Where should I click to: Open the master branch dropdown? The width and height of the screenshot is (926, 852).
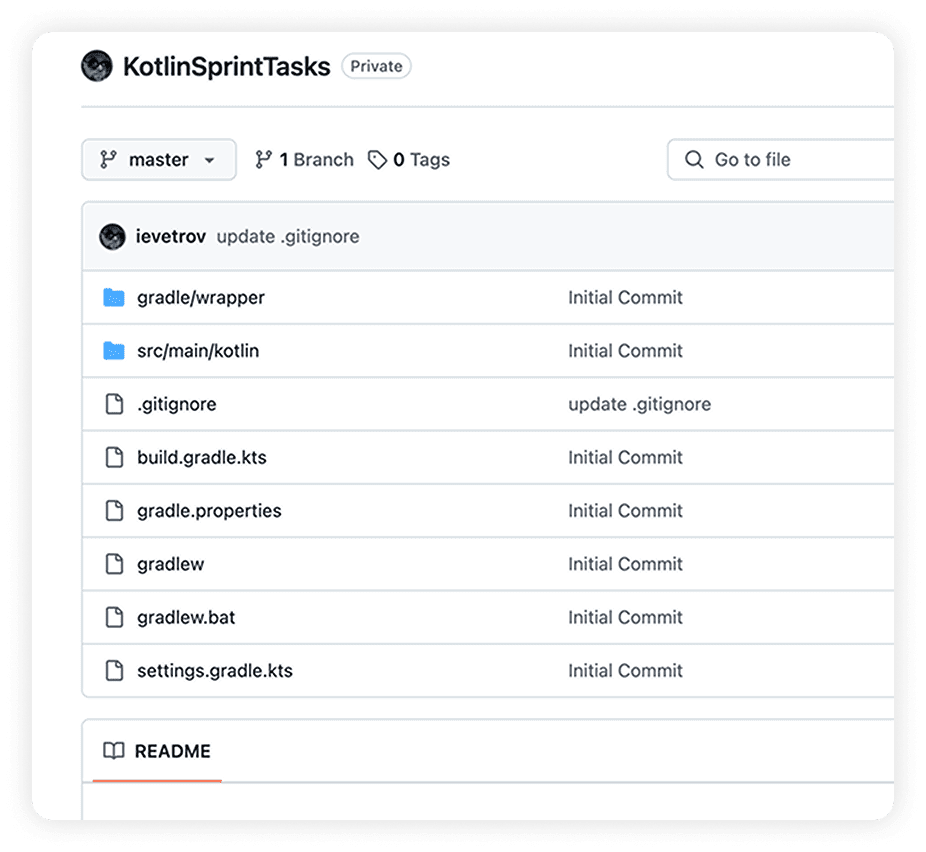[x=158, y=160]
